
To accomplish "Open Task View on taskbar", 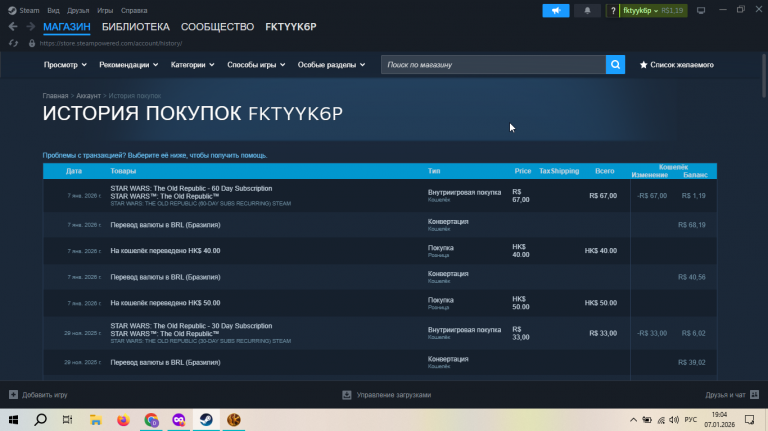I will (x=68, y=420).
